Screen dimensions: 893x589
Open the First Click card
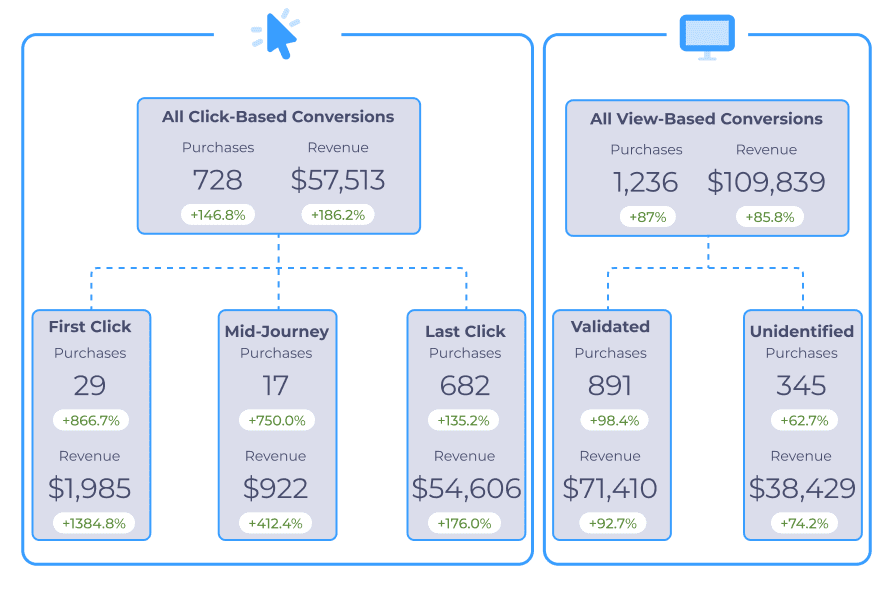point(90,424)
